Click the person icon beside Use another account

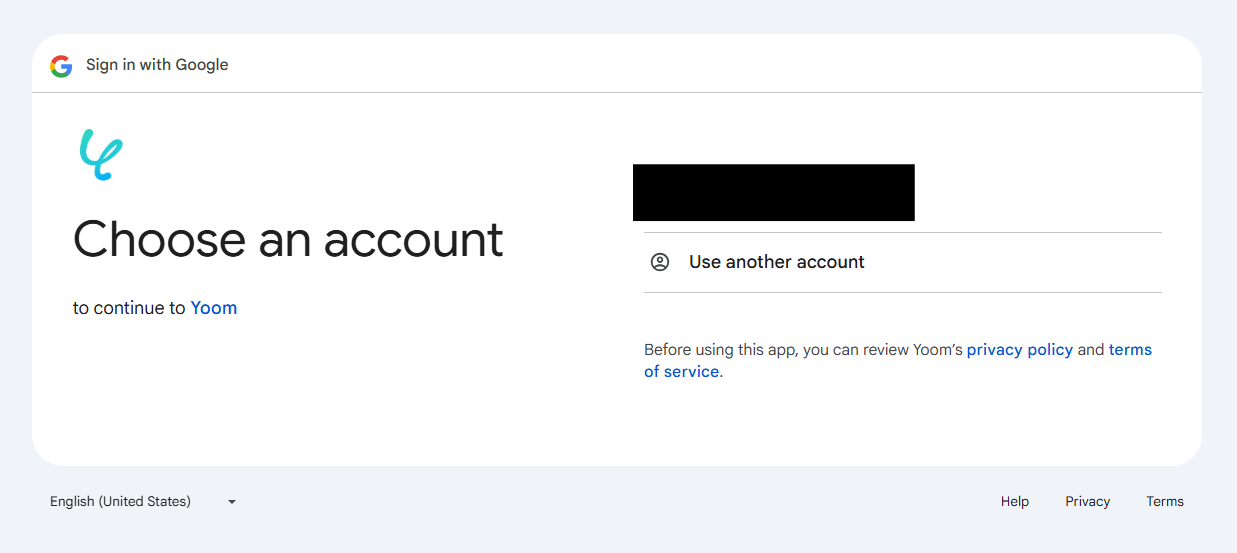pyautogui.click(x=660, y=262)
